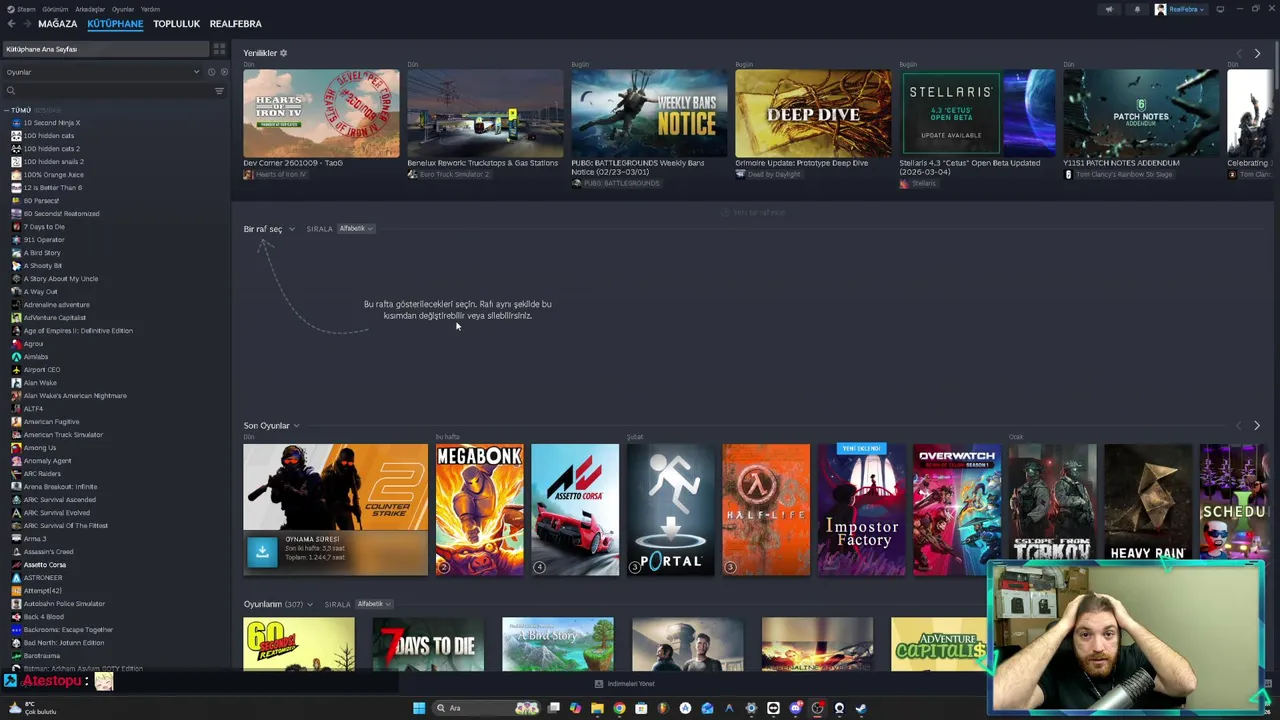Click the Counter-Strike 2 download button
Image resolution: width=1280 pixels, height=720 pixels.
pos(262,551)
